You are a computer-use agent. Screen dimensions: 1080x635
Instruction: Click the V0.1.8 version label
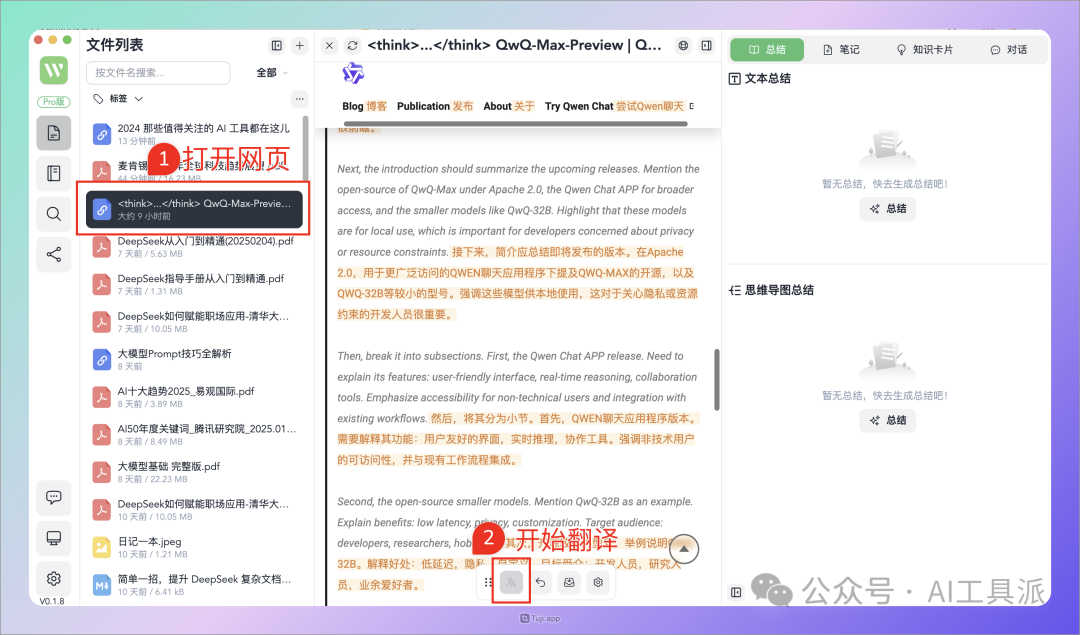click(x=52, y=601)
